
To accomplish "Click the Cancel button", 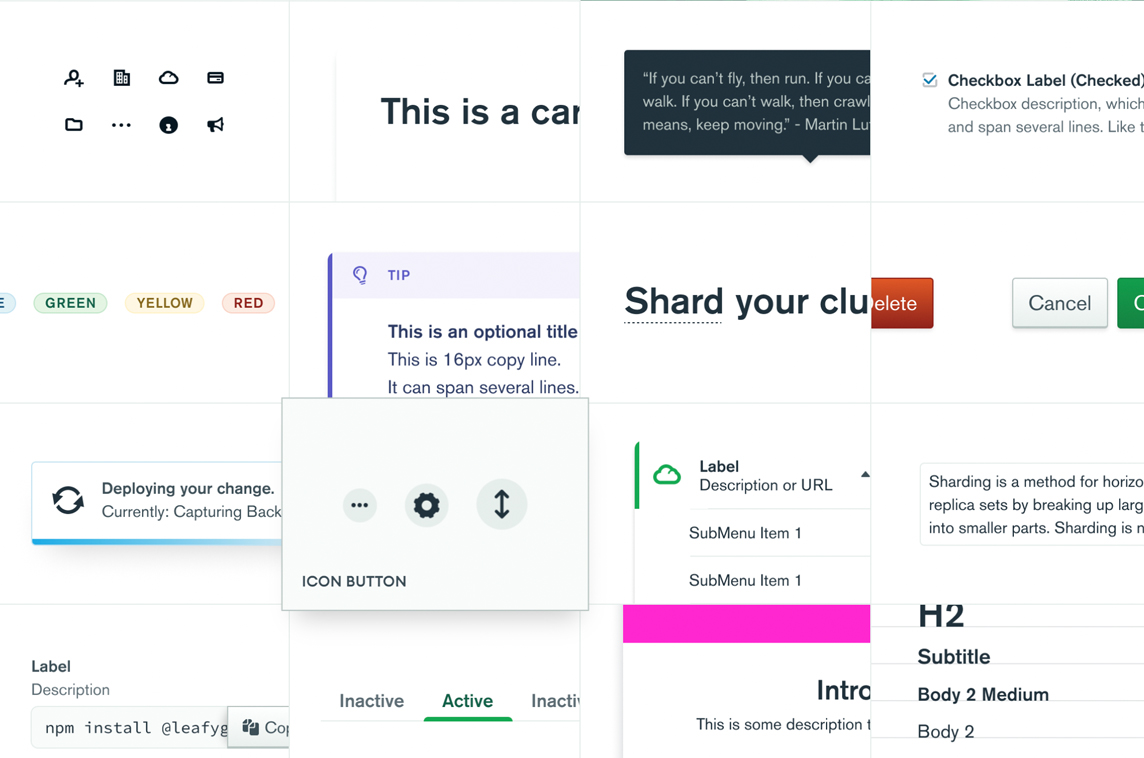I will pyautogui.click(x=1059, y=303).
